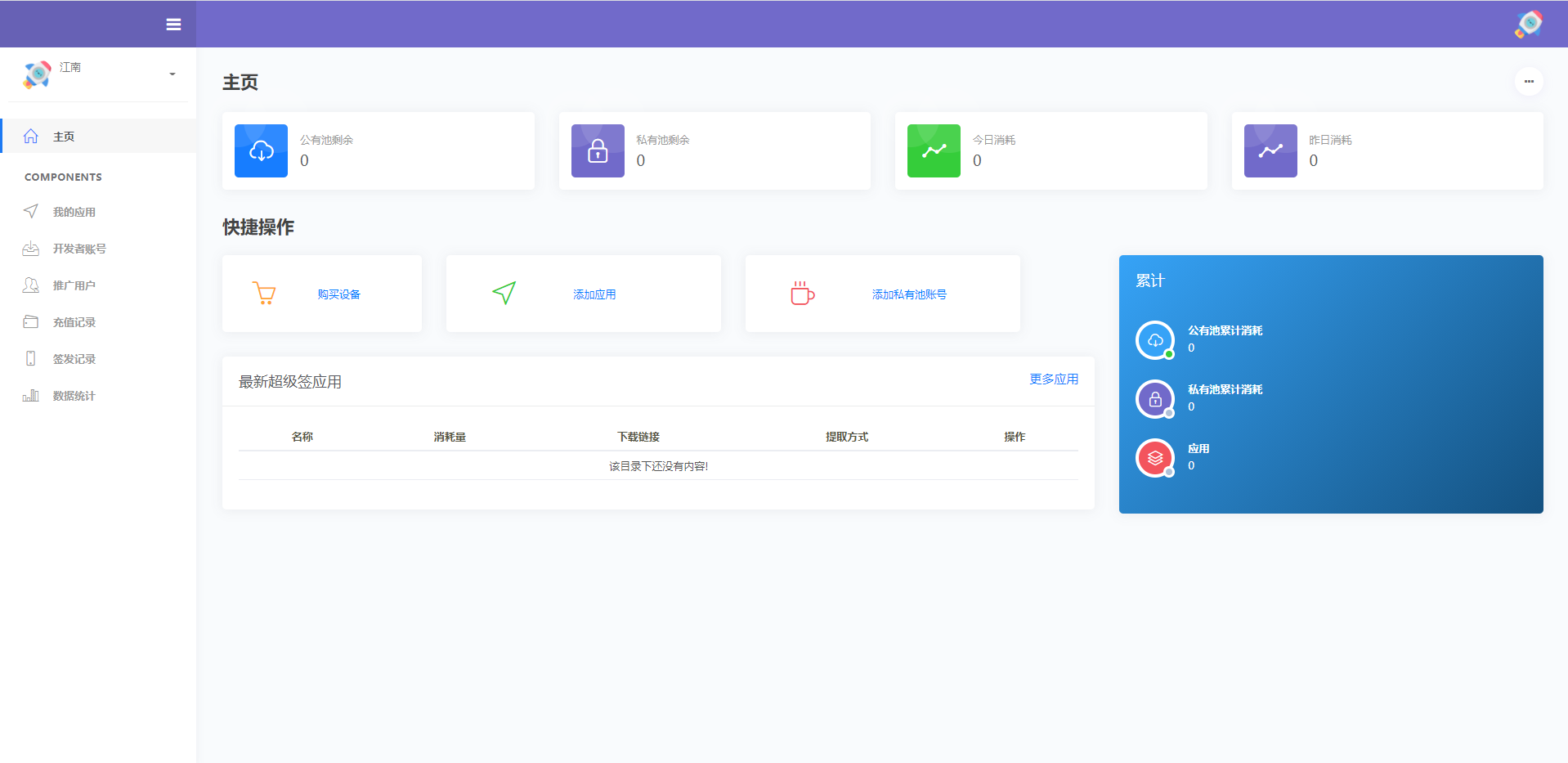Expand the 江南 account dropdown
This screenshot has width=1568, height=763.
pyautogui.click(x=171, y=74)
